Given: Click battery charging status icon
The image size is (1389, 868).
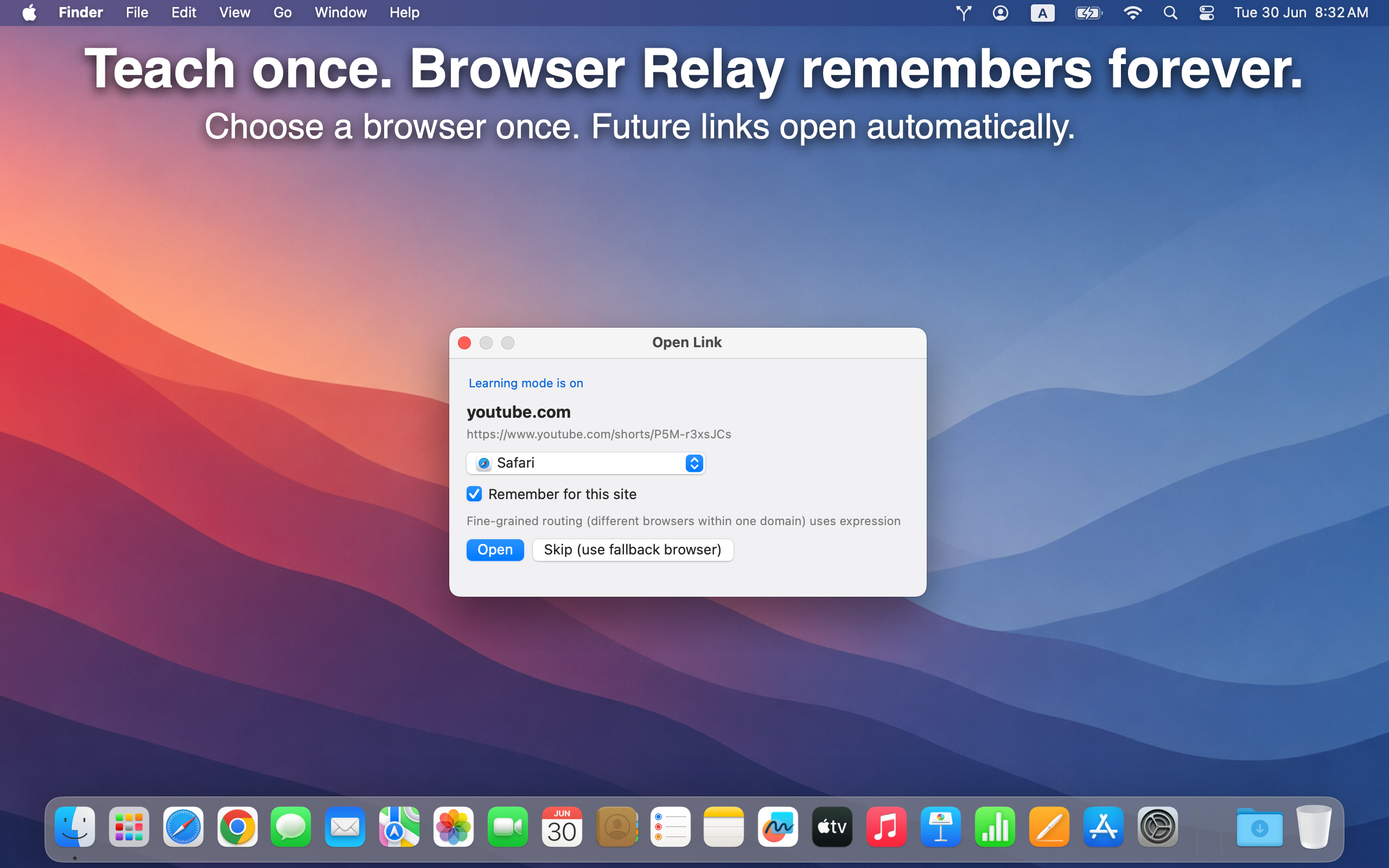Looking at the screenshot, I should [x=1089, y=12].
